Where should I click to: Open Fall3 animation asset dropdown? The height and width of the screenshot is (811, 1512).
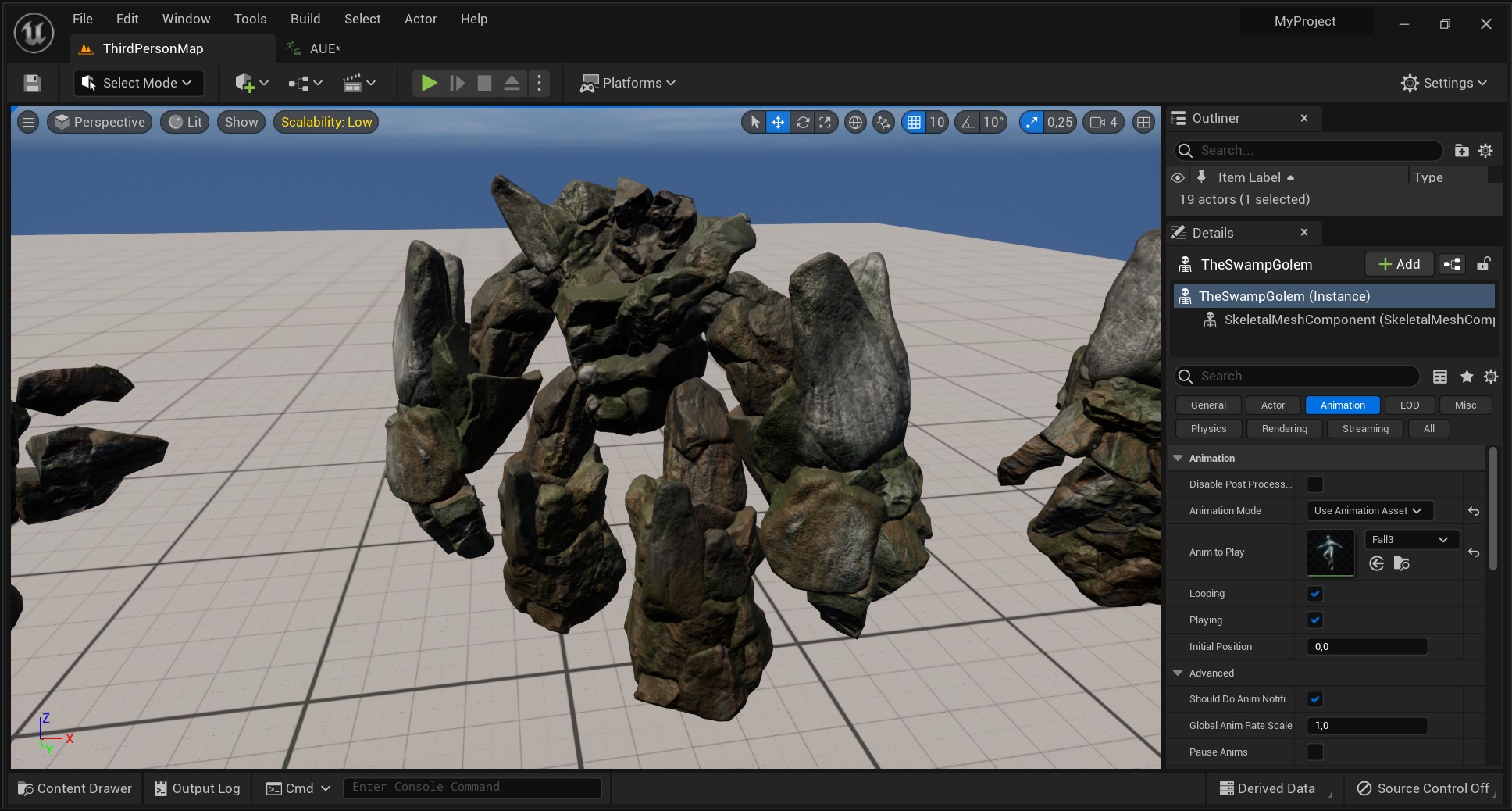[1410, 540]
